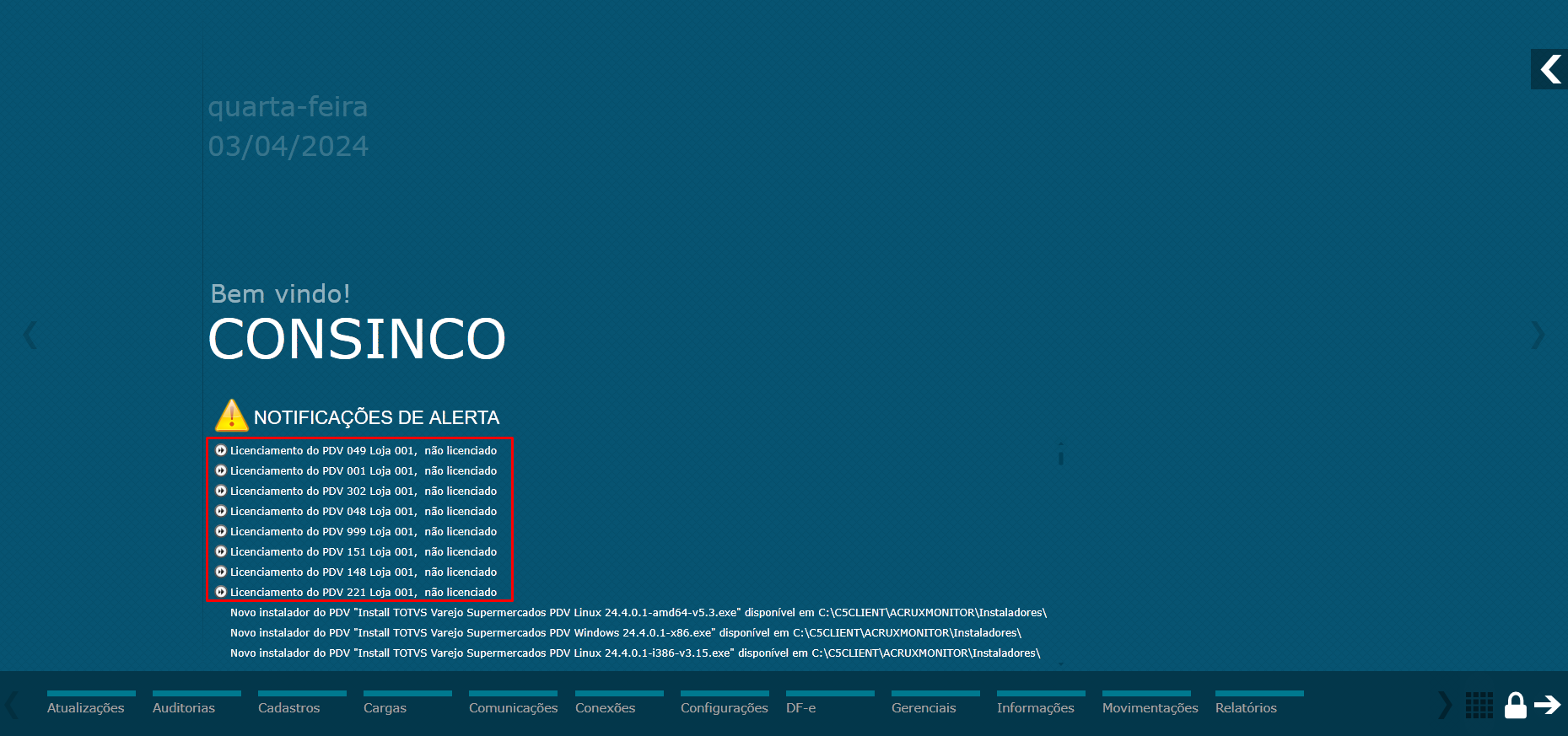Click the date 03/04/2024
The width and height of the screenshot is (1568, 736).
(x=288, y=146)
